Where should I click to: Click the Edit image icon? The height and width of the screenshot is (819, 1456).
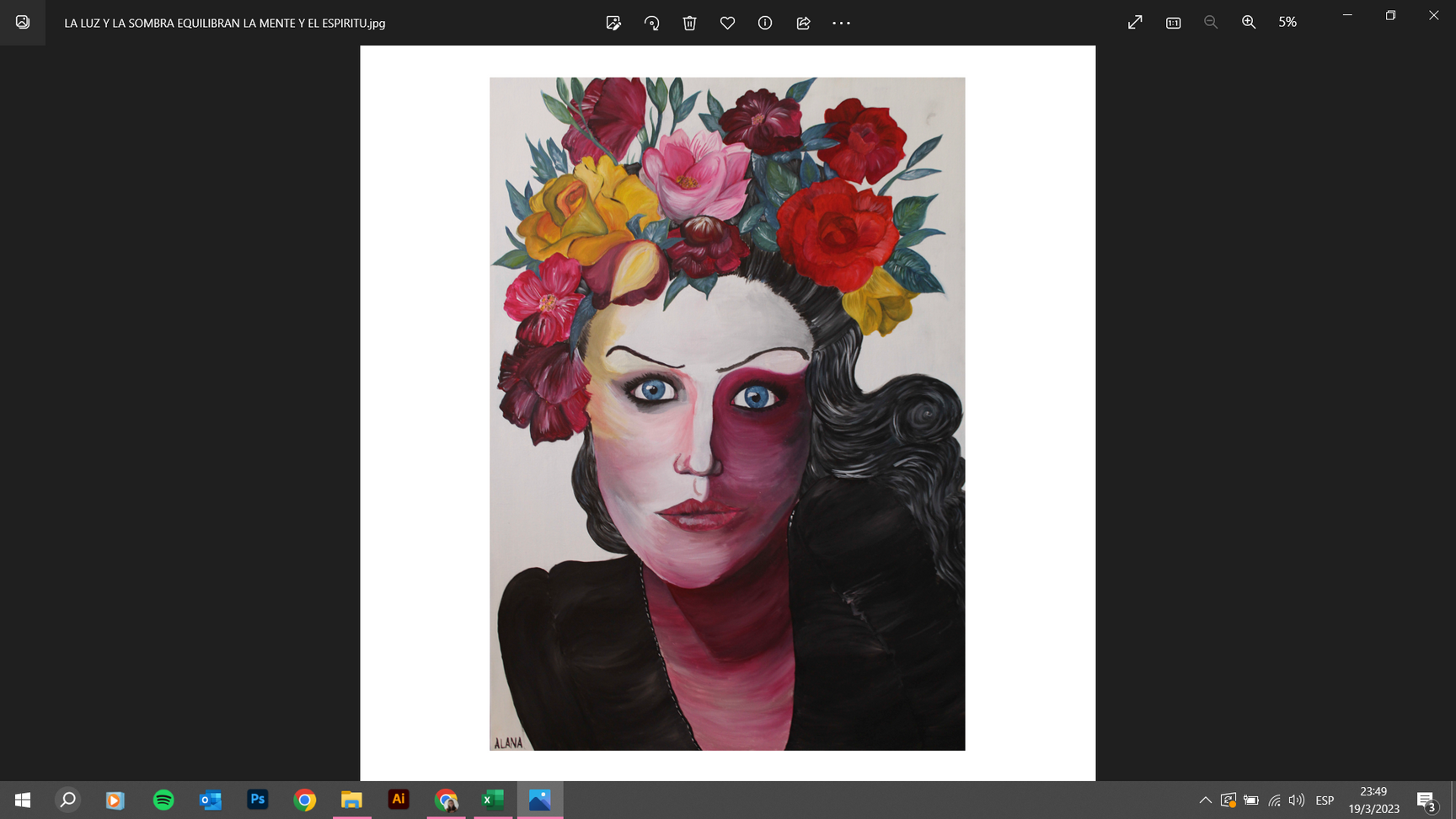coord(613,23)
